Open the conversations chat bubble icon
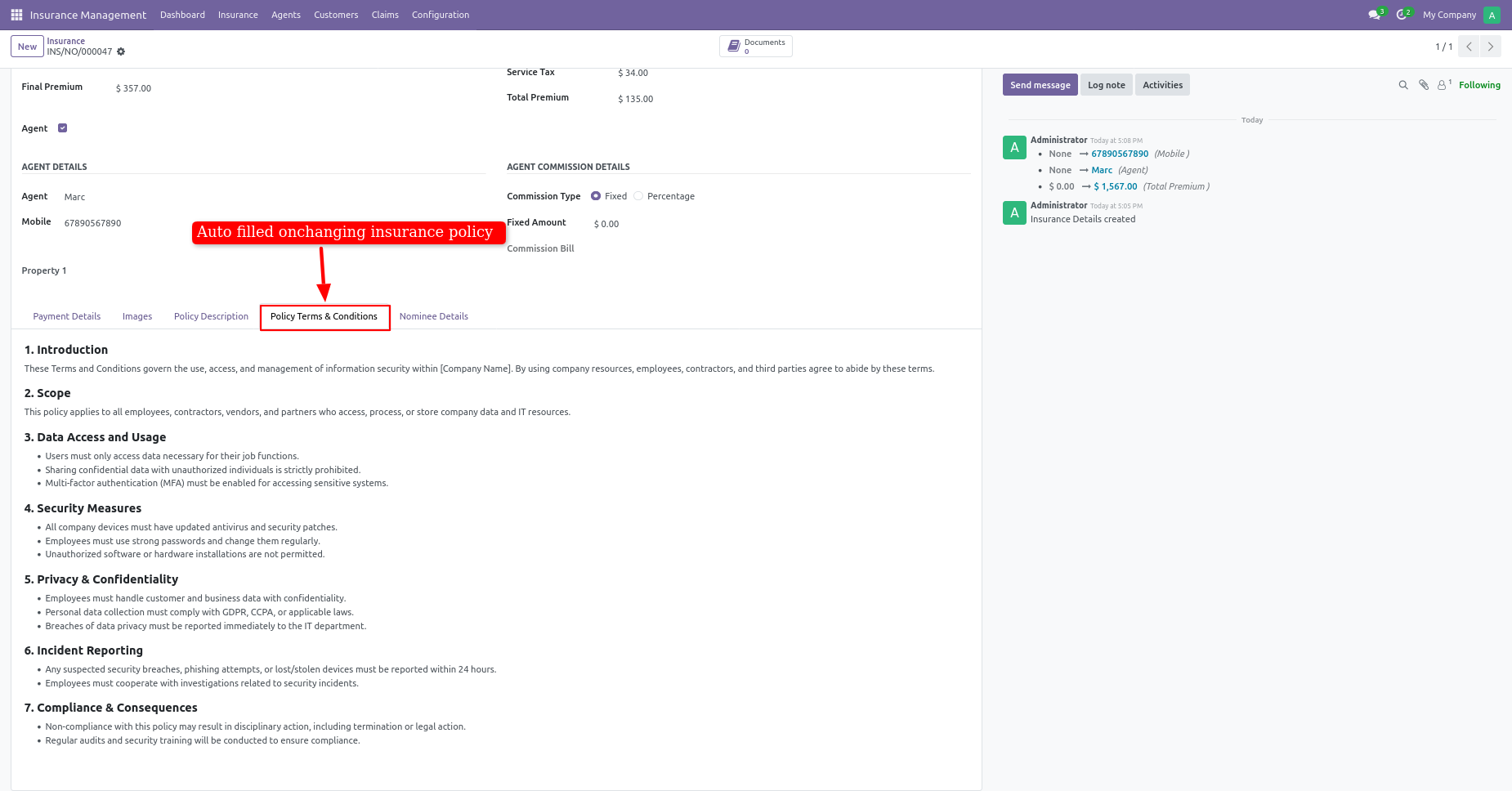Image resolution: width=1512 pixels, height=791 pixels. pyautogui.click(x=1375, y=15)
